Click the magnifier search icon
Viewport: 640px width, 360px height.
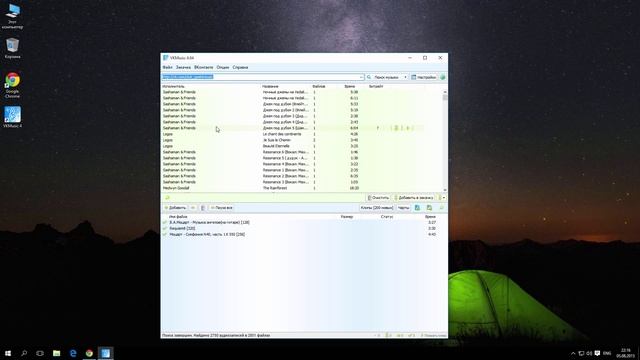(369, 77)
